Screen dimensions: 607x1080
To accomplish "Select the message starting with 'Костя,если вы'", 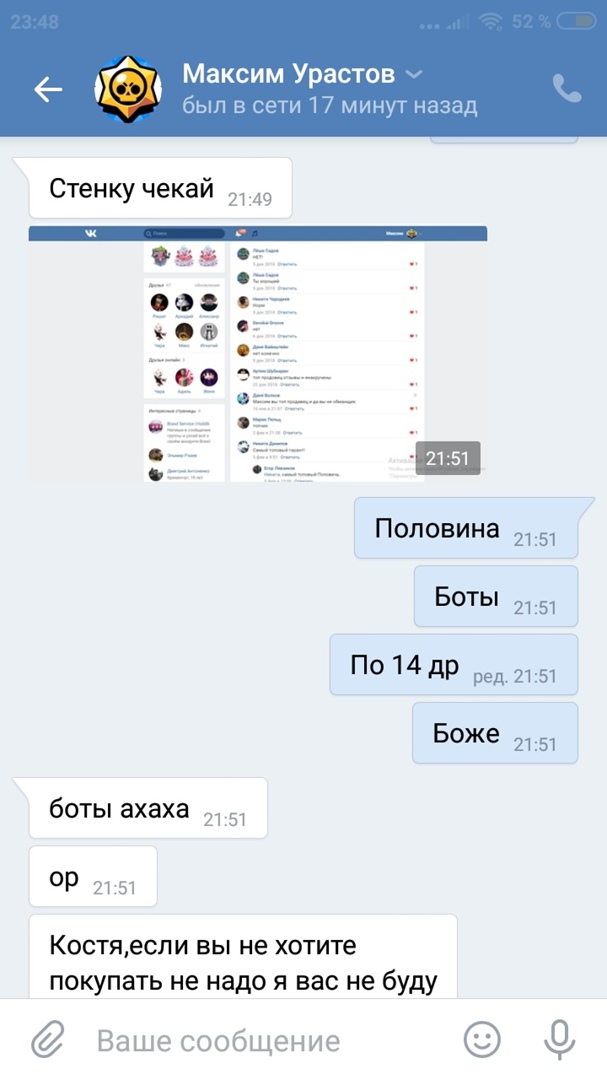I will pos(243,956).
